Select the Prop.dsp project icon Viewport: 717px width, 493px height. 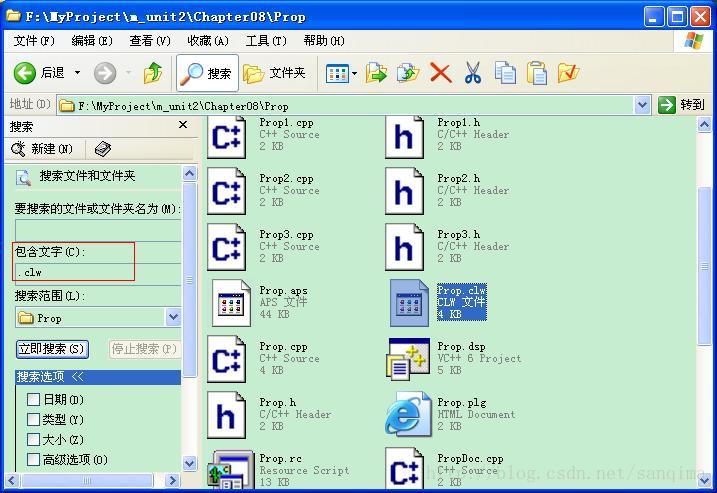pyautogui.click(x=408, y=359)
